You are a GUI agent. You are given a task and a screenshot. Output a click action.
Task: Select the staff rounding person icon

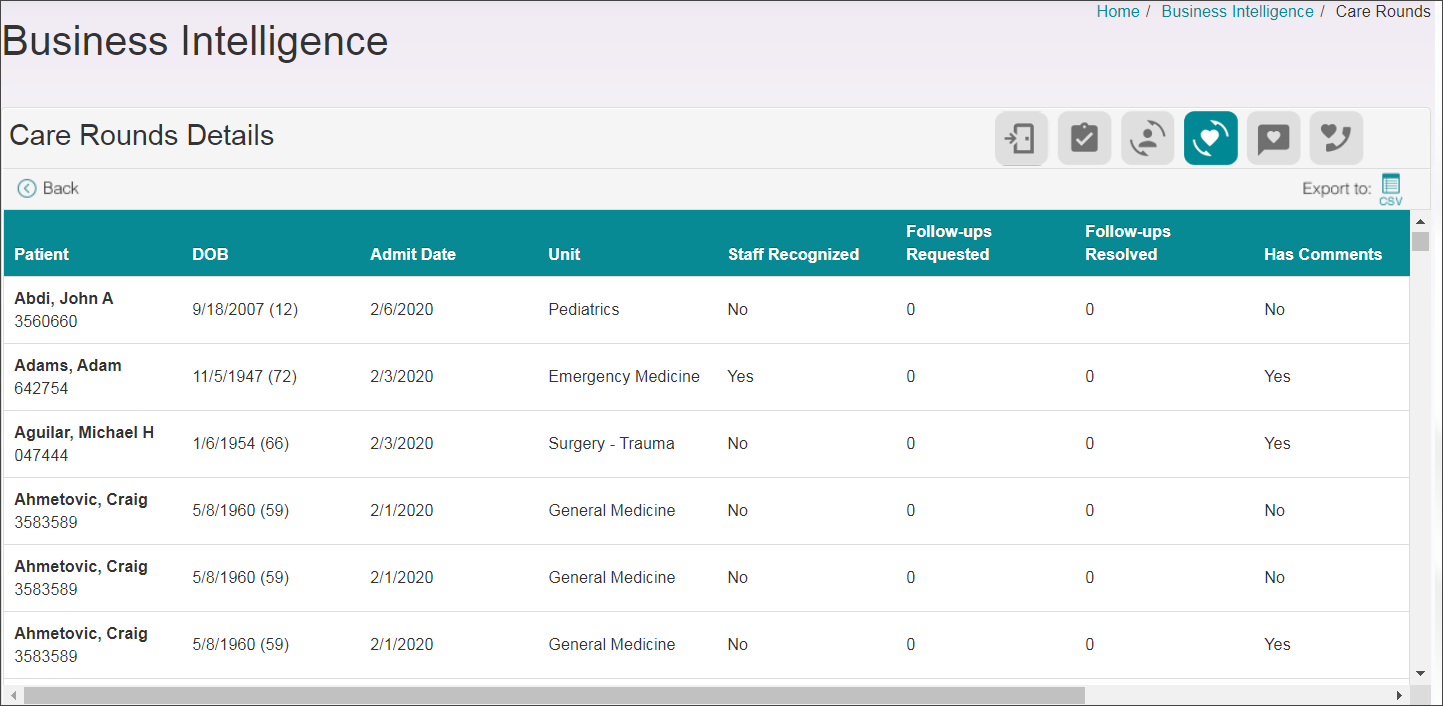coord(1147,138)
